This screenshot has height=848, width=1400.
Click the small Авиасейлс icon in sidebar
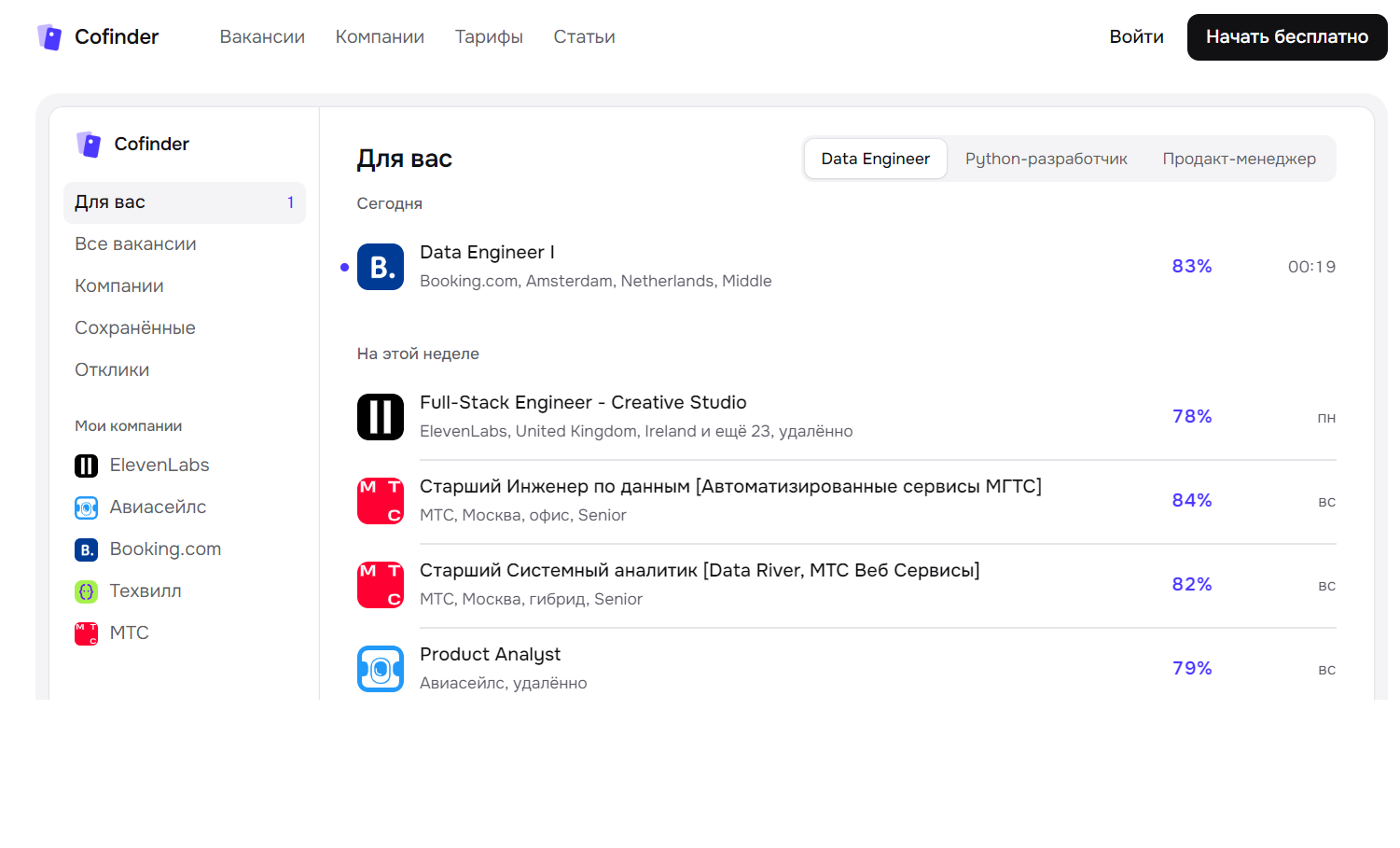tap(86, 507)
